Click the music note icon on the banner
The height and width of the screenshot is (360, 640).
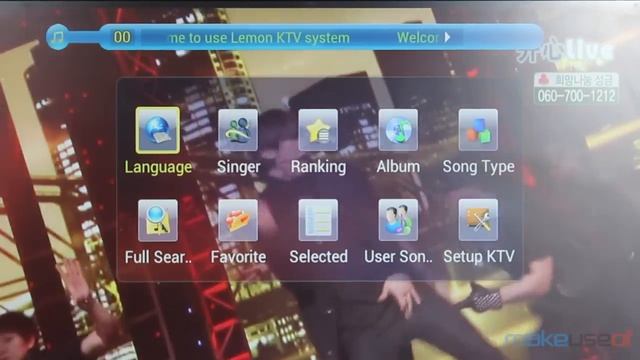coord(58,37)
